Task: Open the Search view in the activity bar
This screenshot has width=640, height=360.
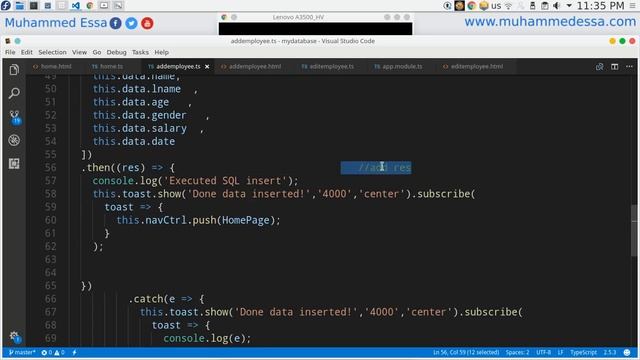Action: tap(14, 93)
